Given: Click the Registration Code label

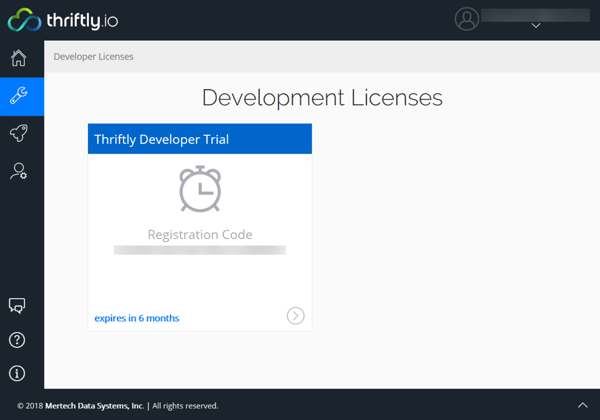Looking at the screenshot, I should (x=200, y=234).
